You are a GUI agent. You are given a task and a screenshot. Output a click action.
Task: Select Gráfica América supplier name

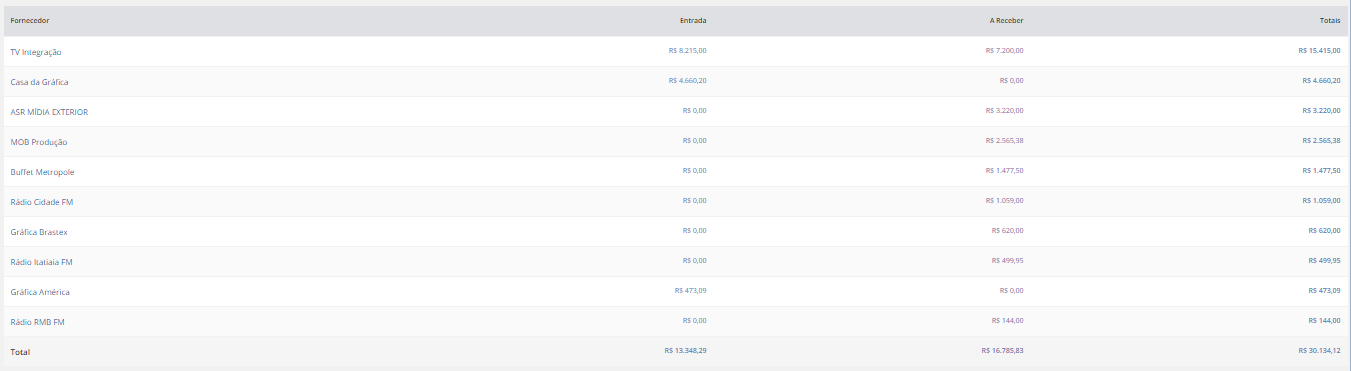pos(40,292)
